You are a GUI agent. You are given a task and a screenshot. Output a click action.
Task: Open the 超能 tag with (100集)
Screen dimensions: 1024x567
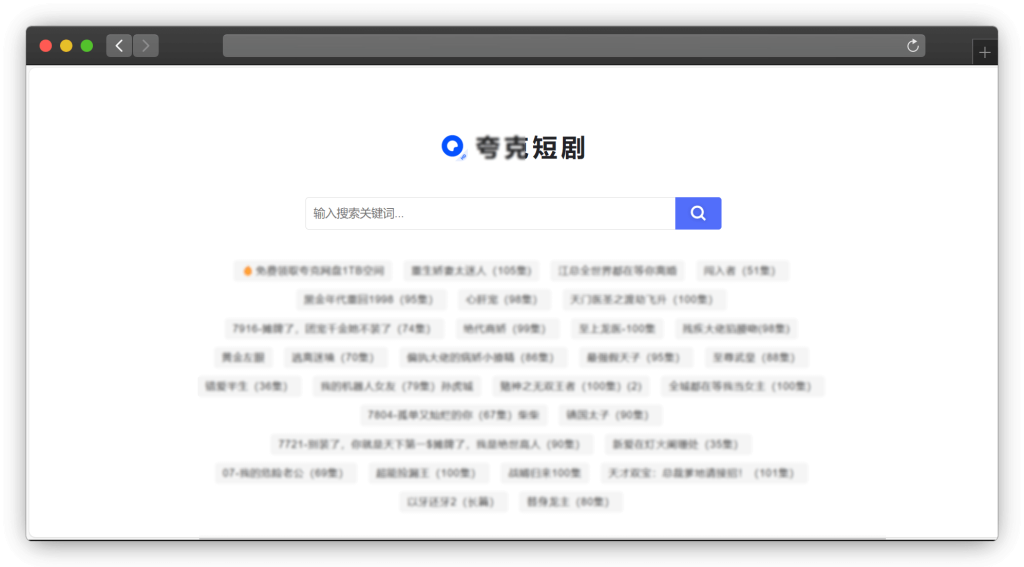pyautogui.click(x=426, y=473)
